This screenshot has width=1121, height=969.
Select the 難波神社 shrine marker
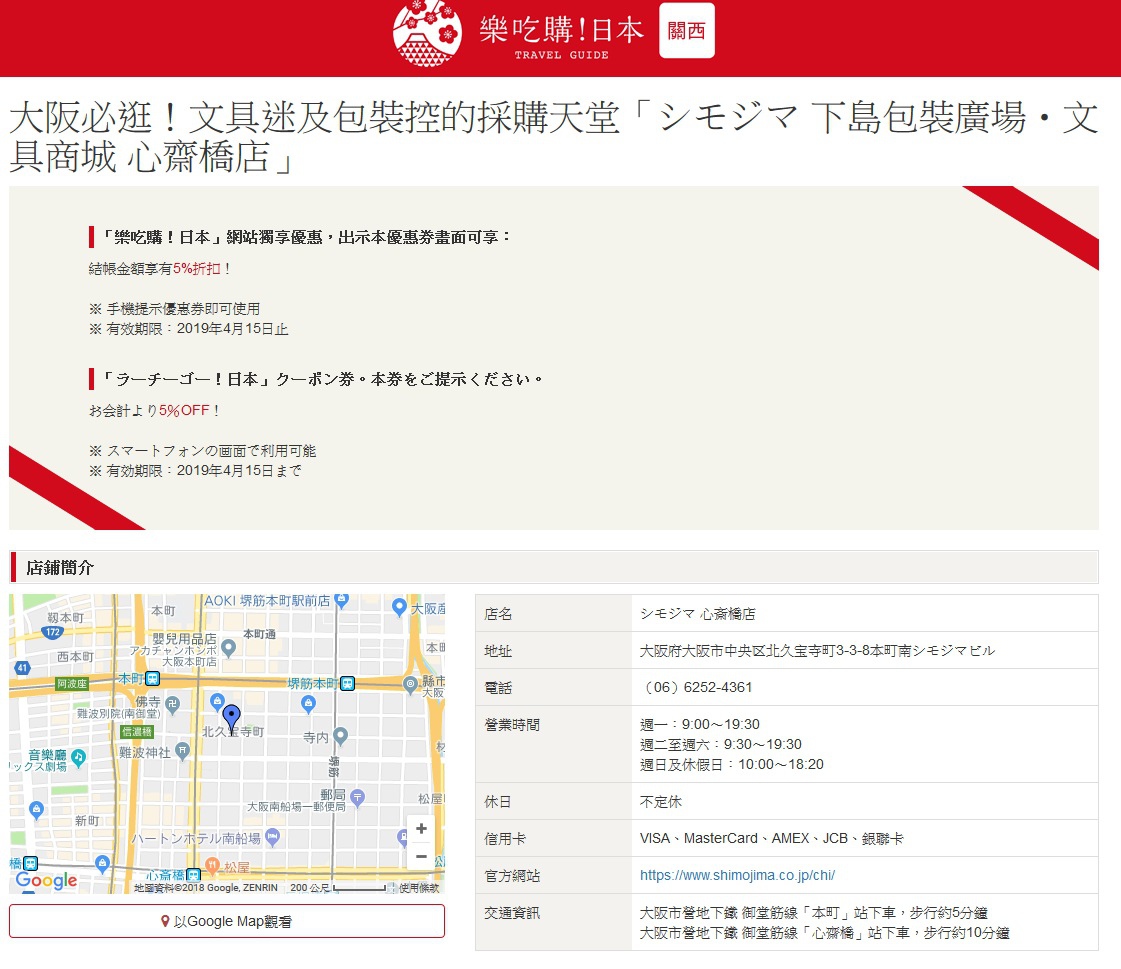click(182, 750)
